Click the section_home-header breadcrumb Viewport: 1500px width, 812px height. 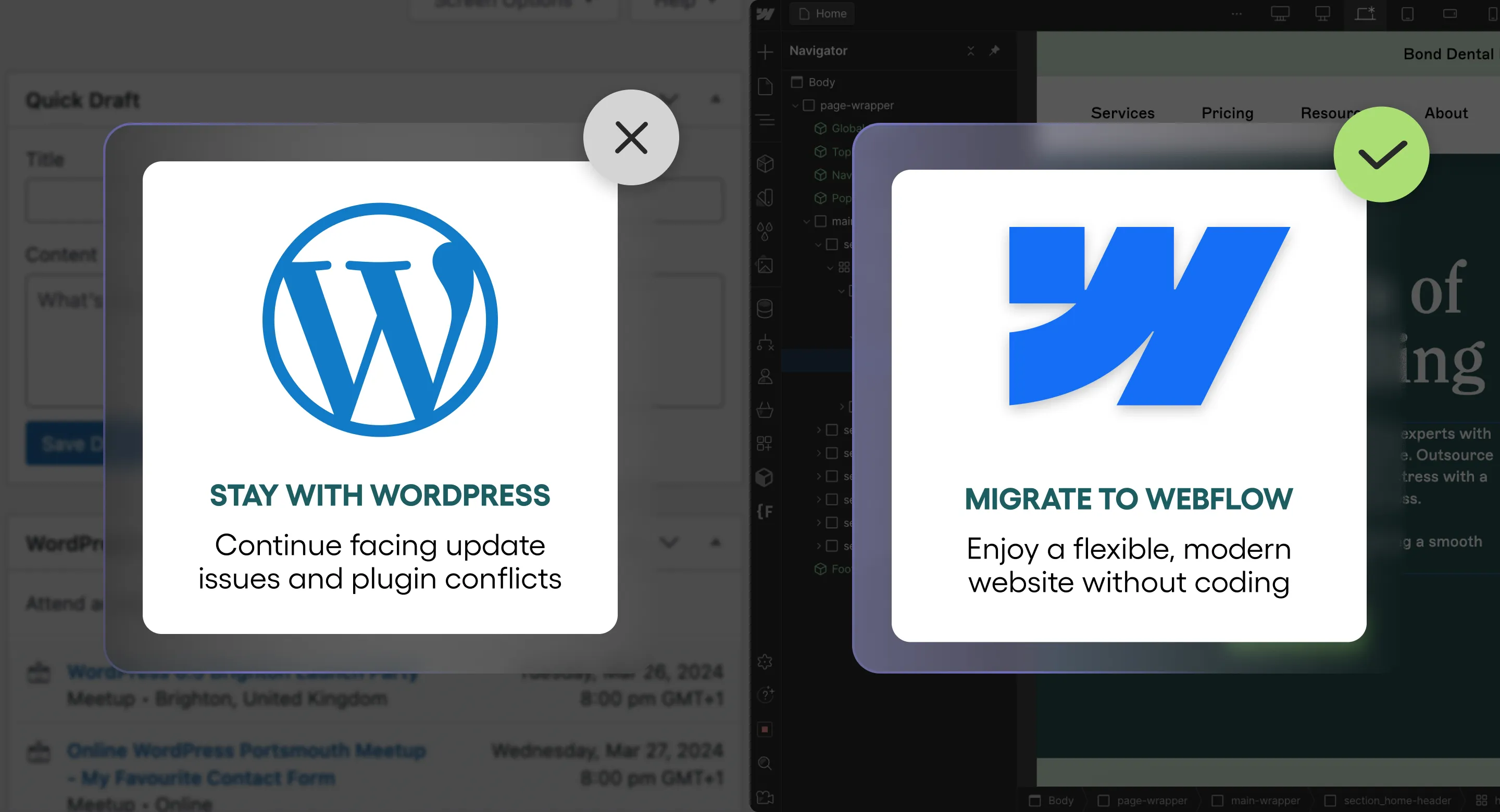1387,801
